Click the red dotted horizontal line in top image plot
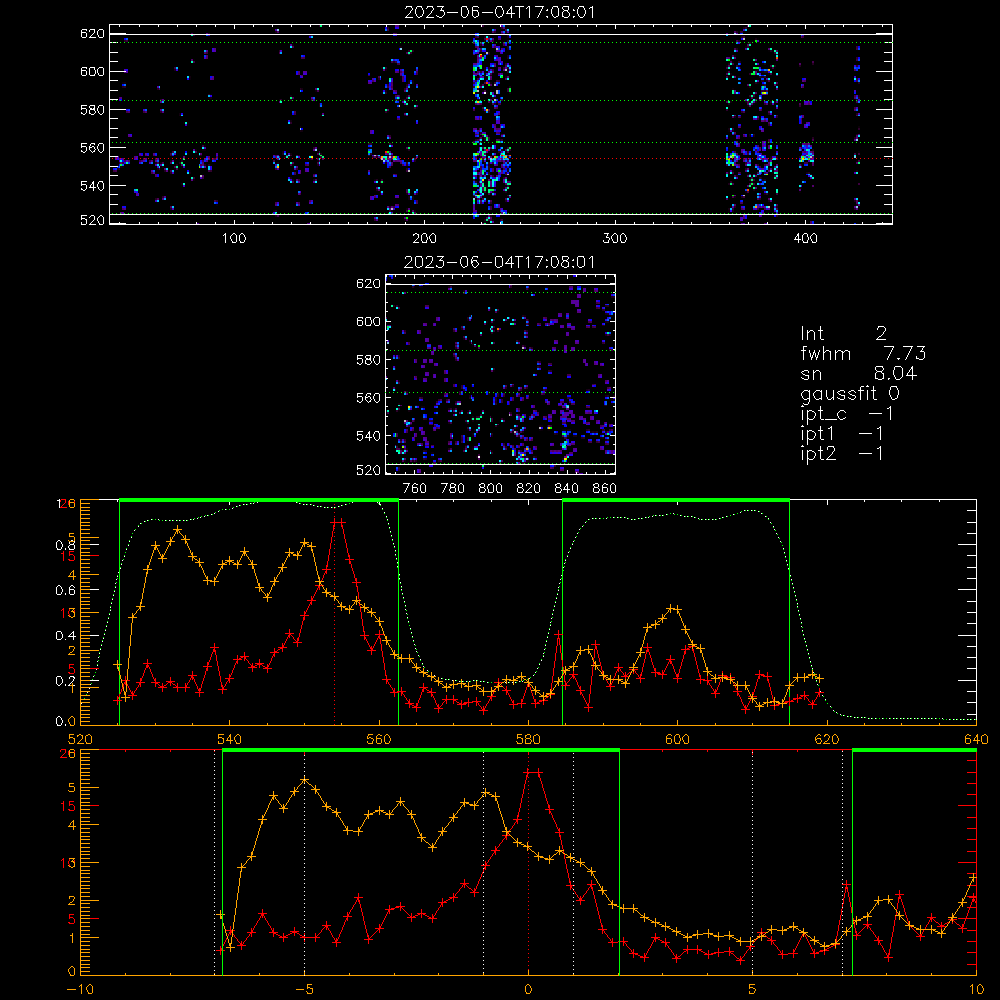This screenshot has width=1000, height=1000. click(501, 159)
